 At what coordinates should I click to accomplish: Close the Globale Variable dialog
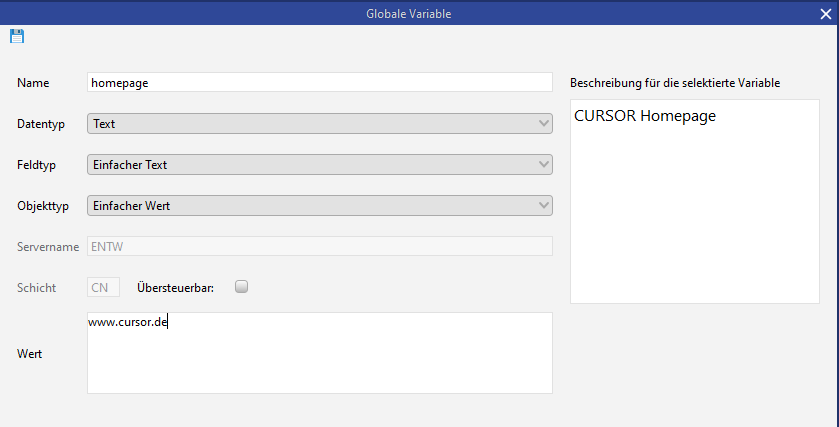click(x=825, y=14)
